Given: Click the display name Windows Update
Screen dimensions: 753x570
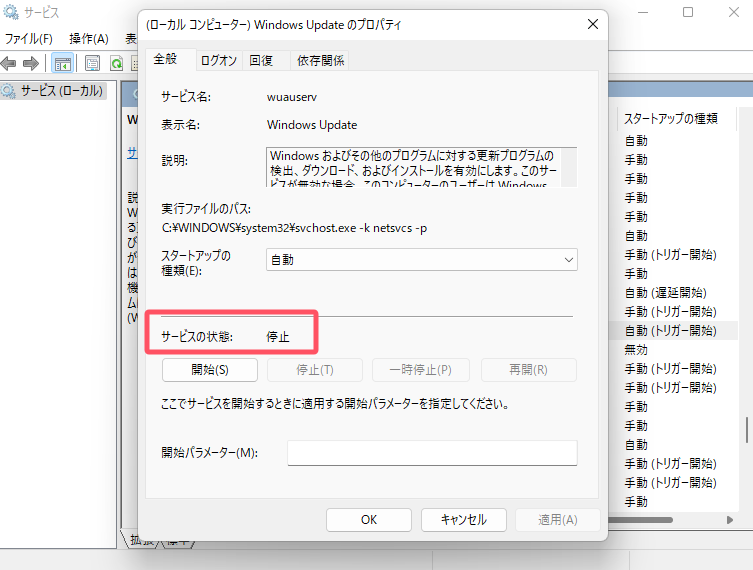Looking at the screenshot, I should 312,125.
